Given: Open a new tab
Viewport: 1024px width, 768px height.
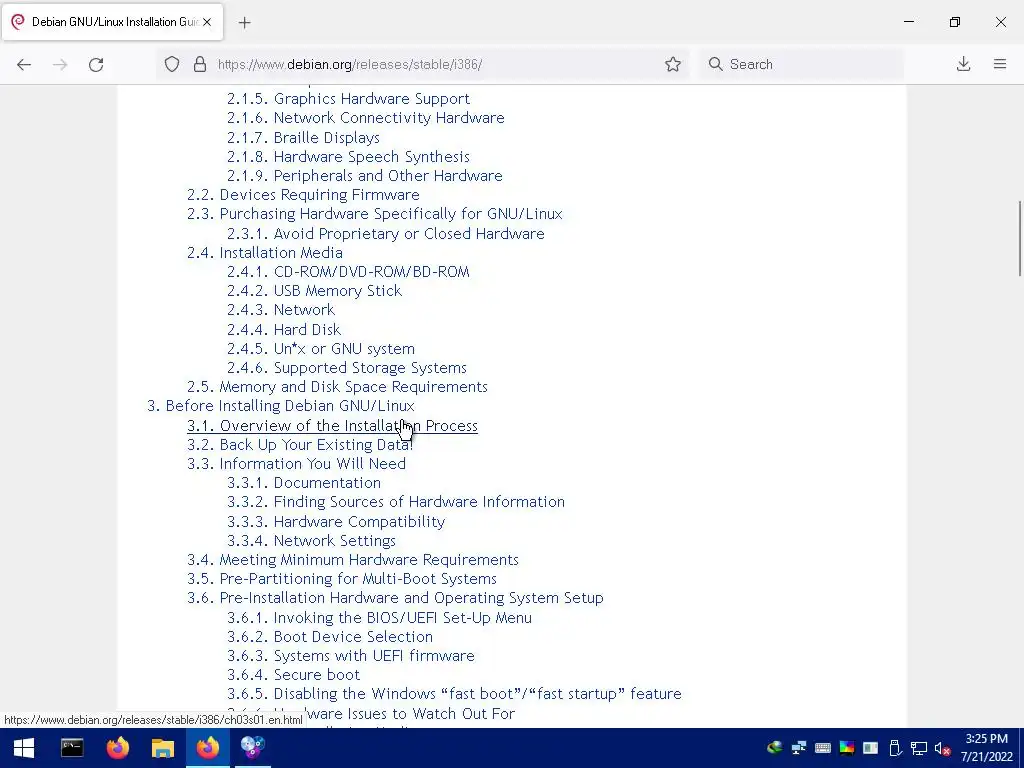Looking at the screenshot, I should click(244, 22).
